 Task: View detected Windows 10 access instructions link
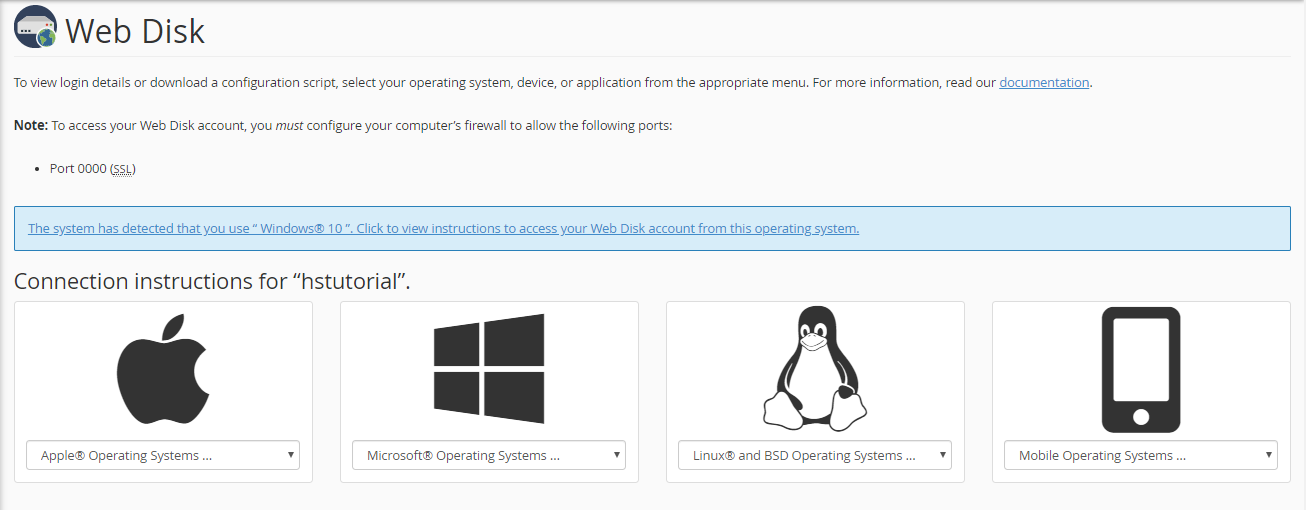(443, 229)
